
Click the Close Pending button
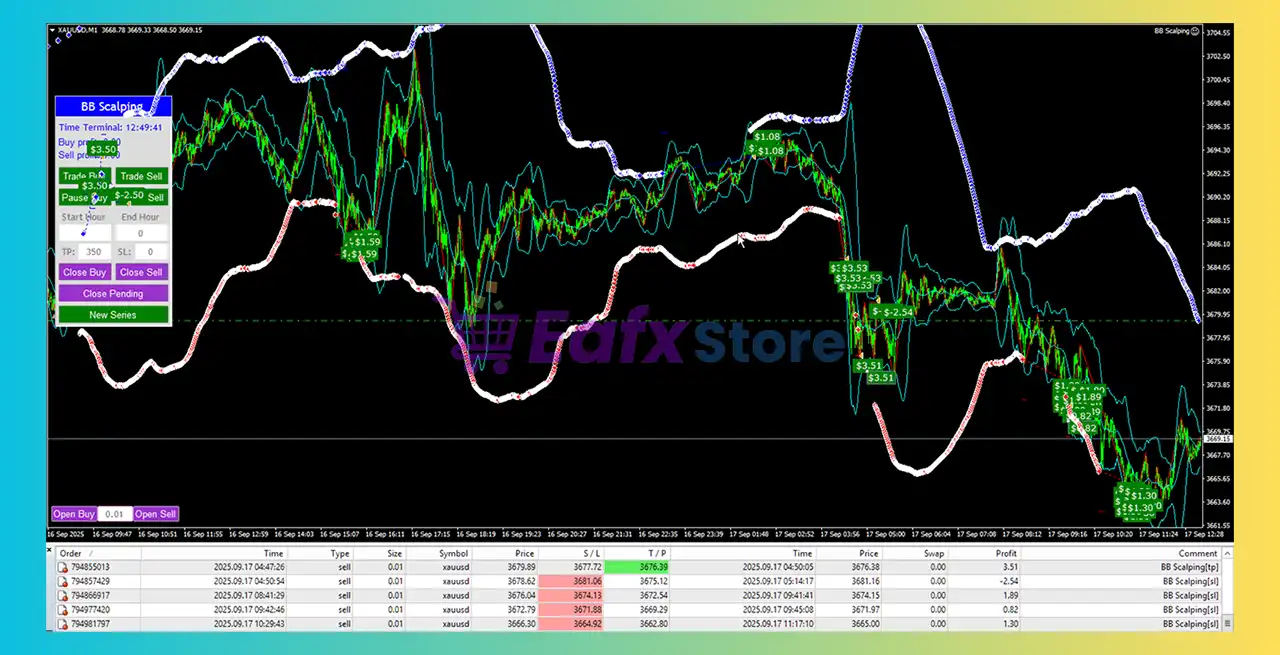click(113, 293)
